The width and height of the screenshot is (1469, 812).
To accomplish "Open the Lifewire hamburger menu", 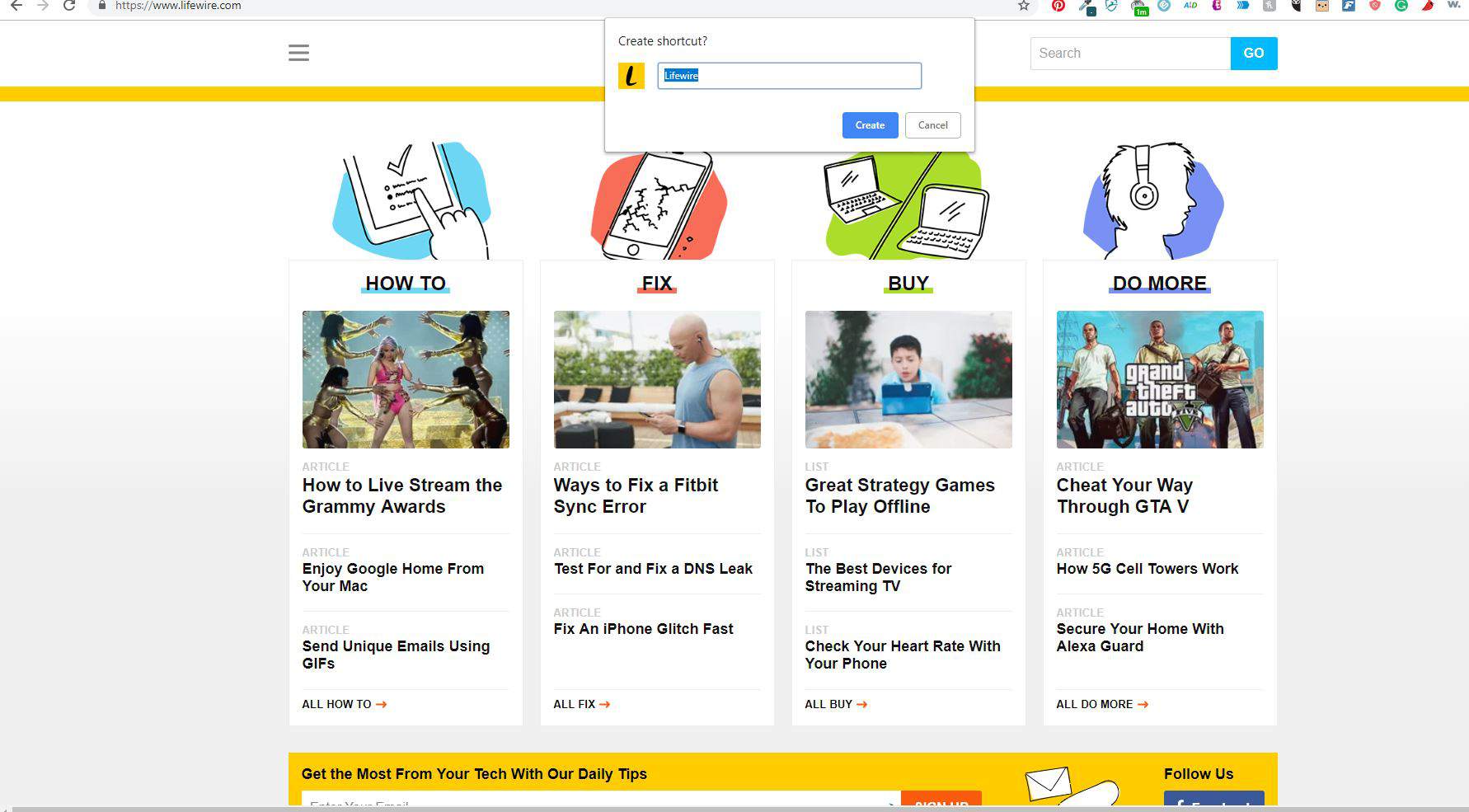I will 298,53.
